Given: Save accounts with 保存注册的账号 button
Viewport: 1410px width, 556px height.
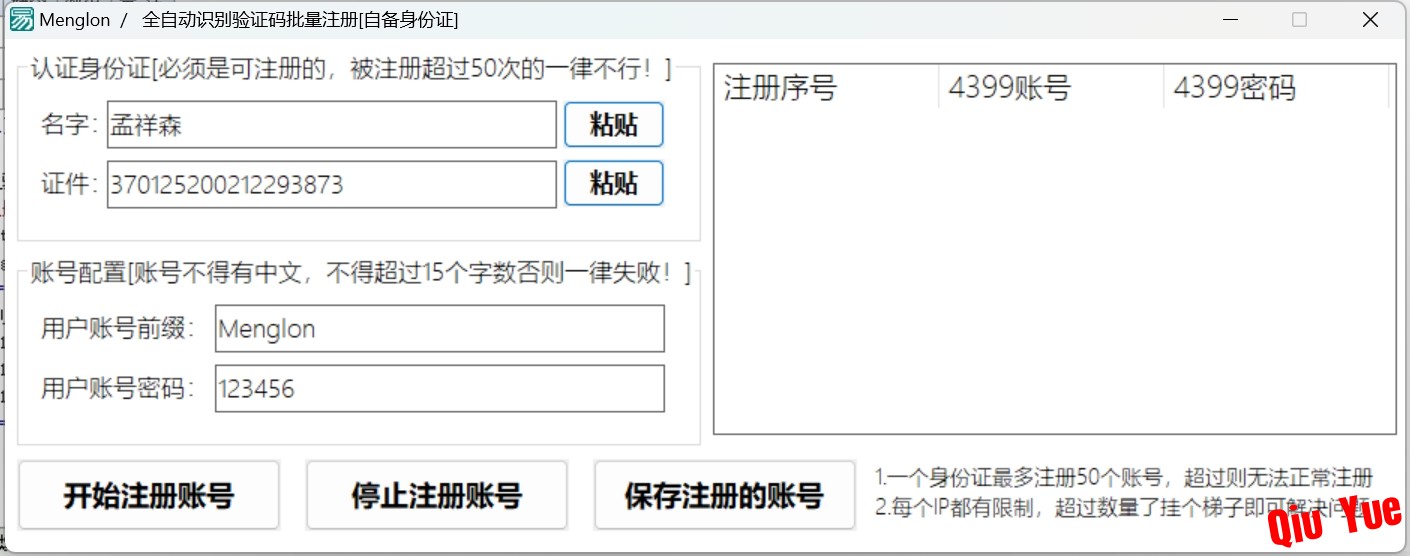Looking at the screenshot, I should pos(725,495).
